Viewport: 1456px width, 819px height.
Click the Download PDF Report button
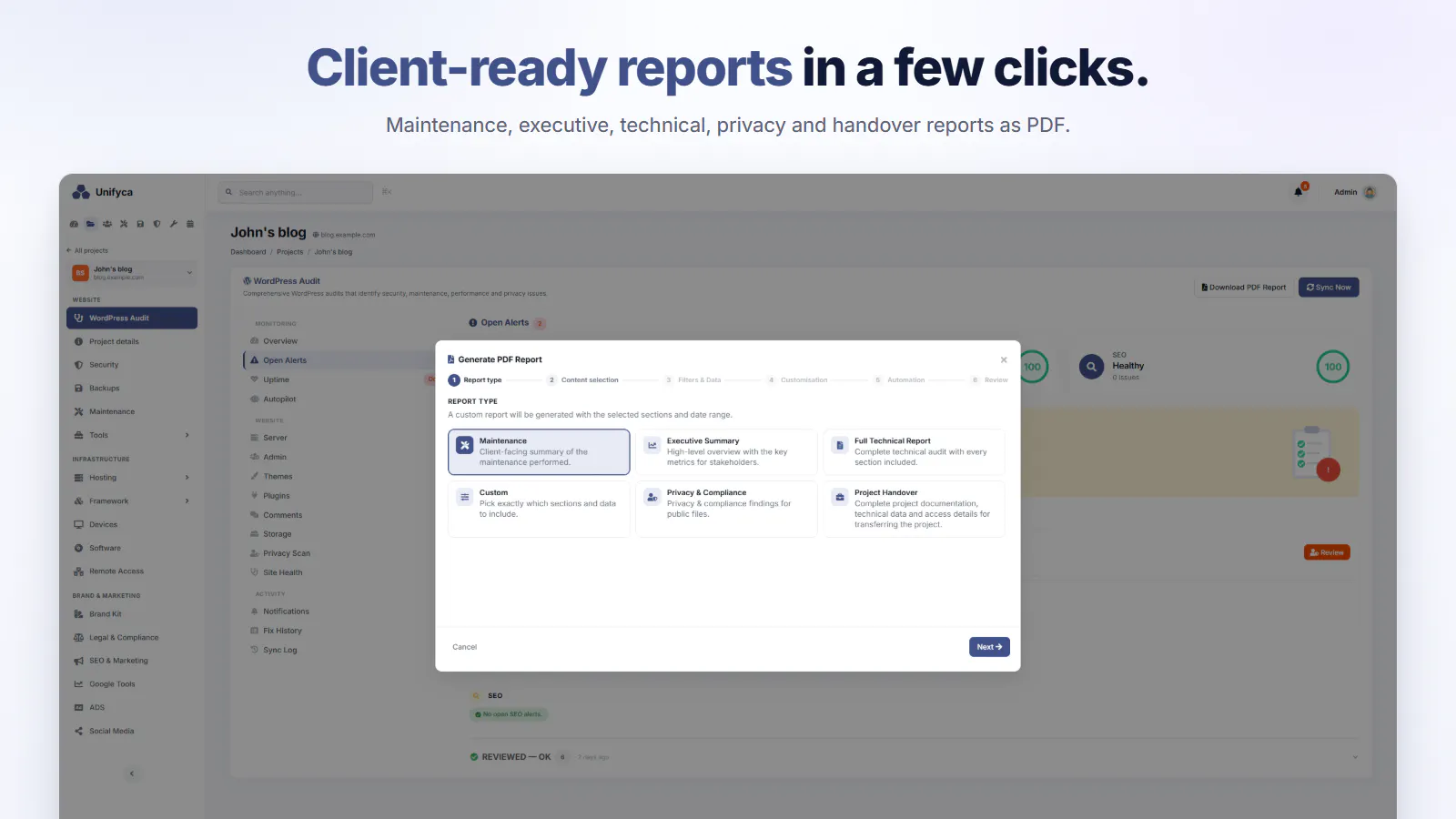(x=1243, y=288)
